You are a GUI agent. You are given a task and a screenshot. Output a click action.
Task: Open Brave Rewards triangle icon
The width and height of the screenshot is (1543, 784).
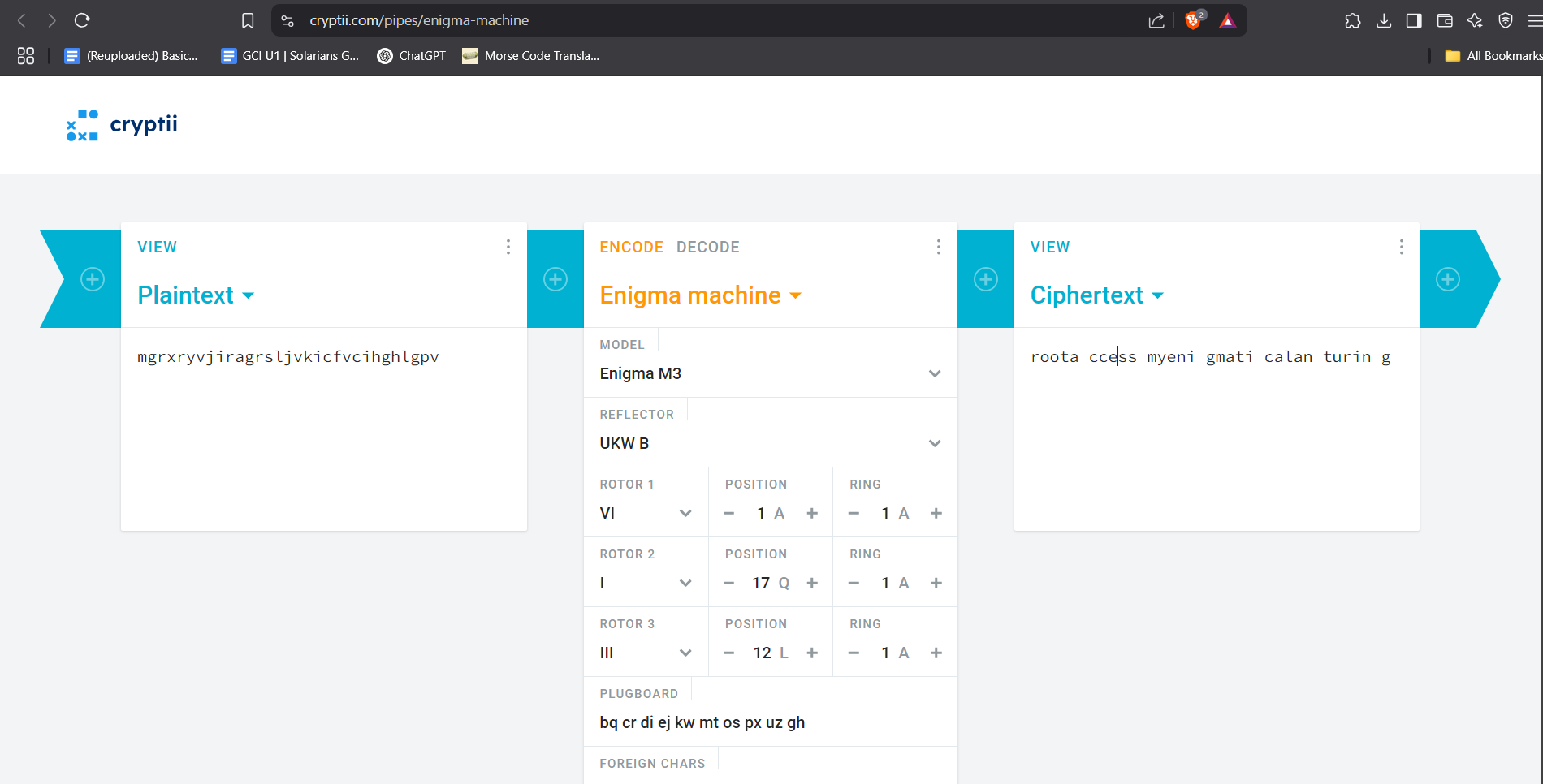(x=1228, y=20)
